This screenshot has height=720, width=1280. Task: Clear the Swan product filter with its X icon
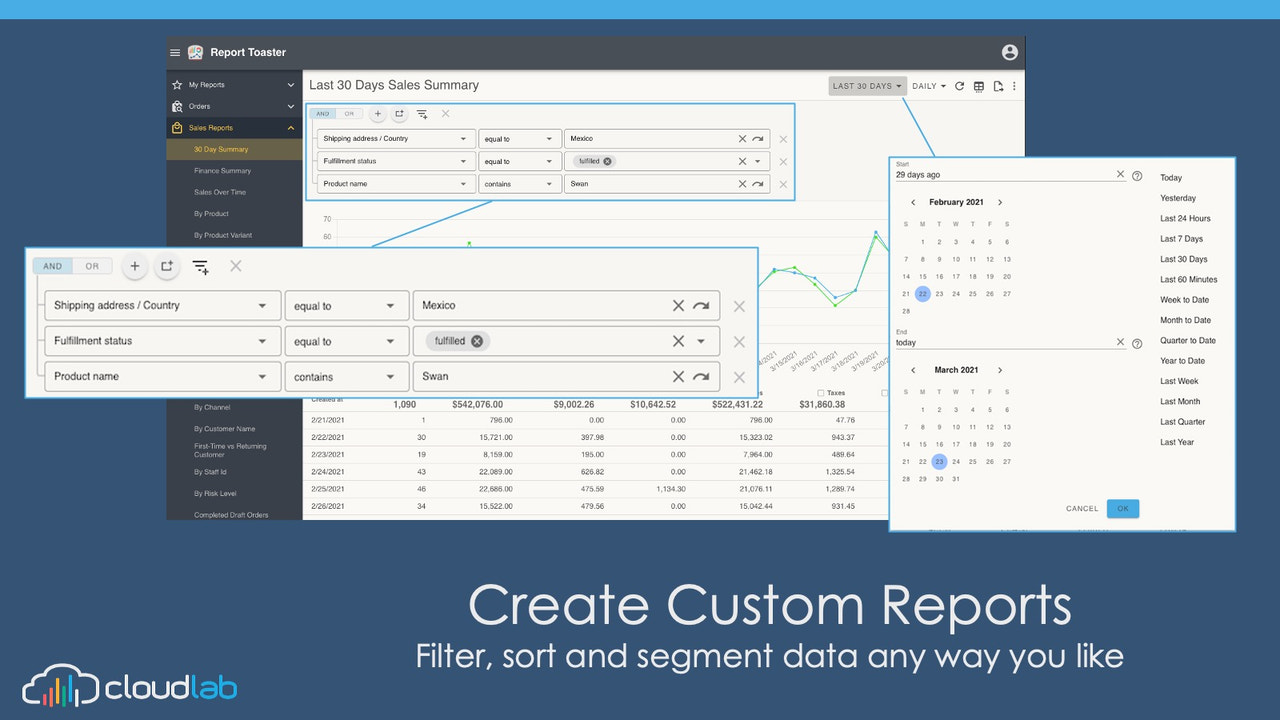[679, 376]
